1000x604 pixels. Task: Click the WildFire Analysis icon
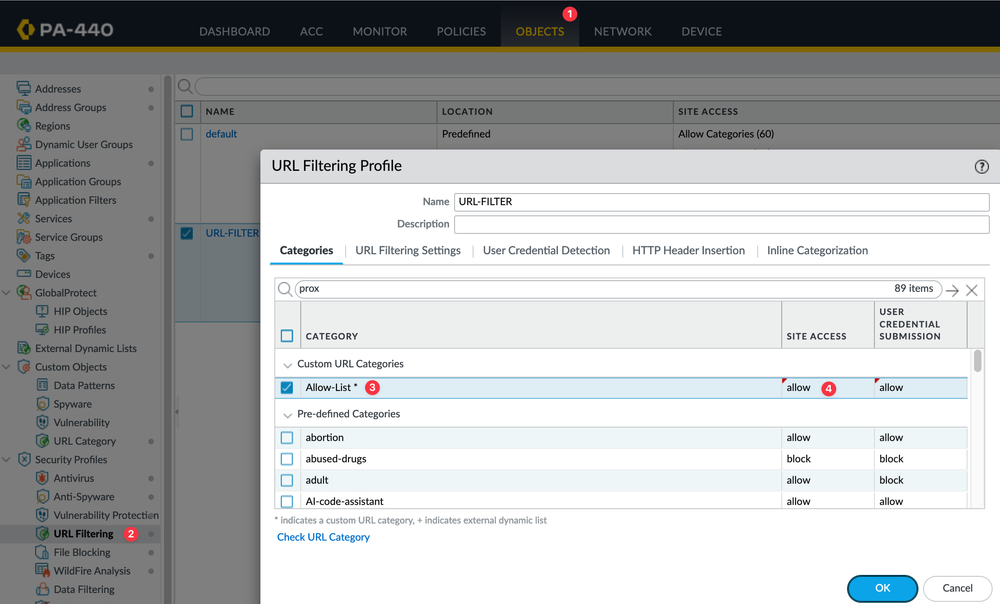[x=43, y=571]
